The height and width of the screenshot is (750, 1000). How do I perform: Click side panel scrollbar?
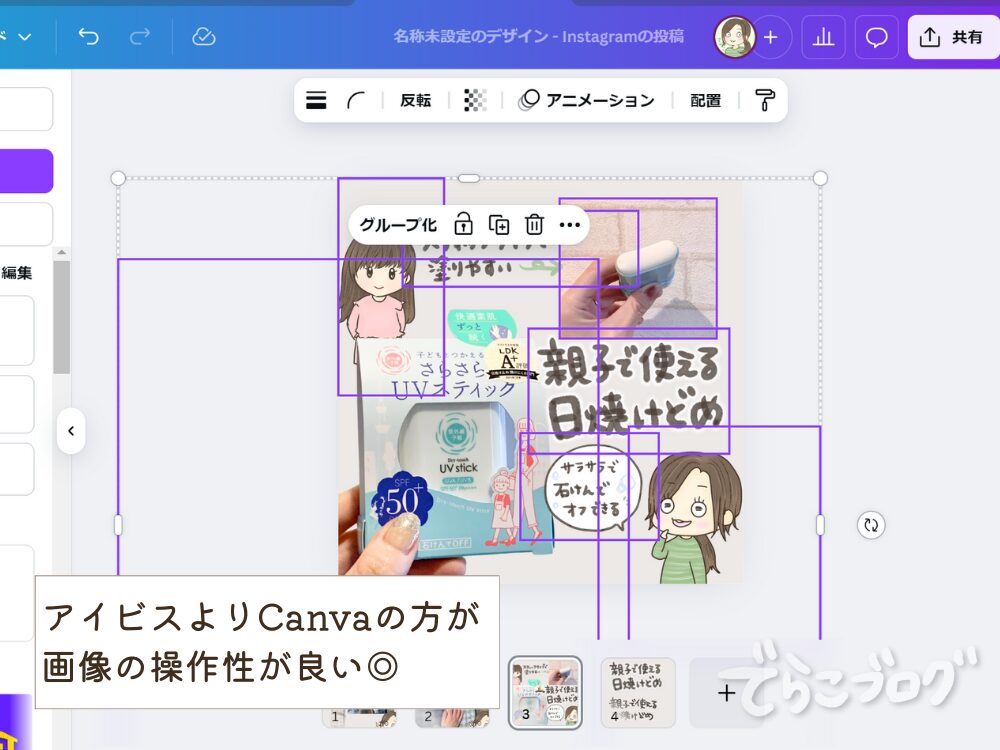pyautogui.click(x=61, y=317)
